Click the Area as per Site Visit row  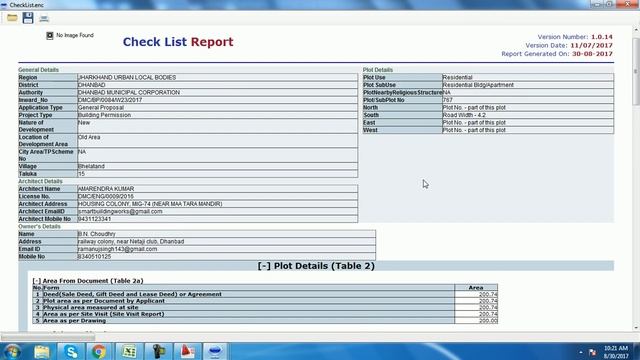point(265,314)
